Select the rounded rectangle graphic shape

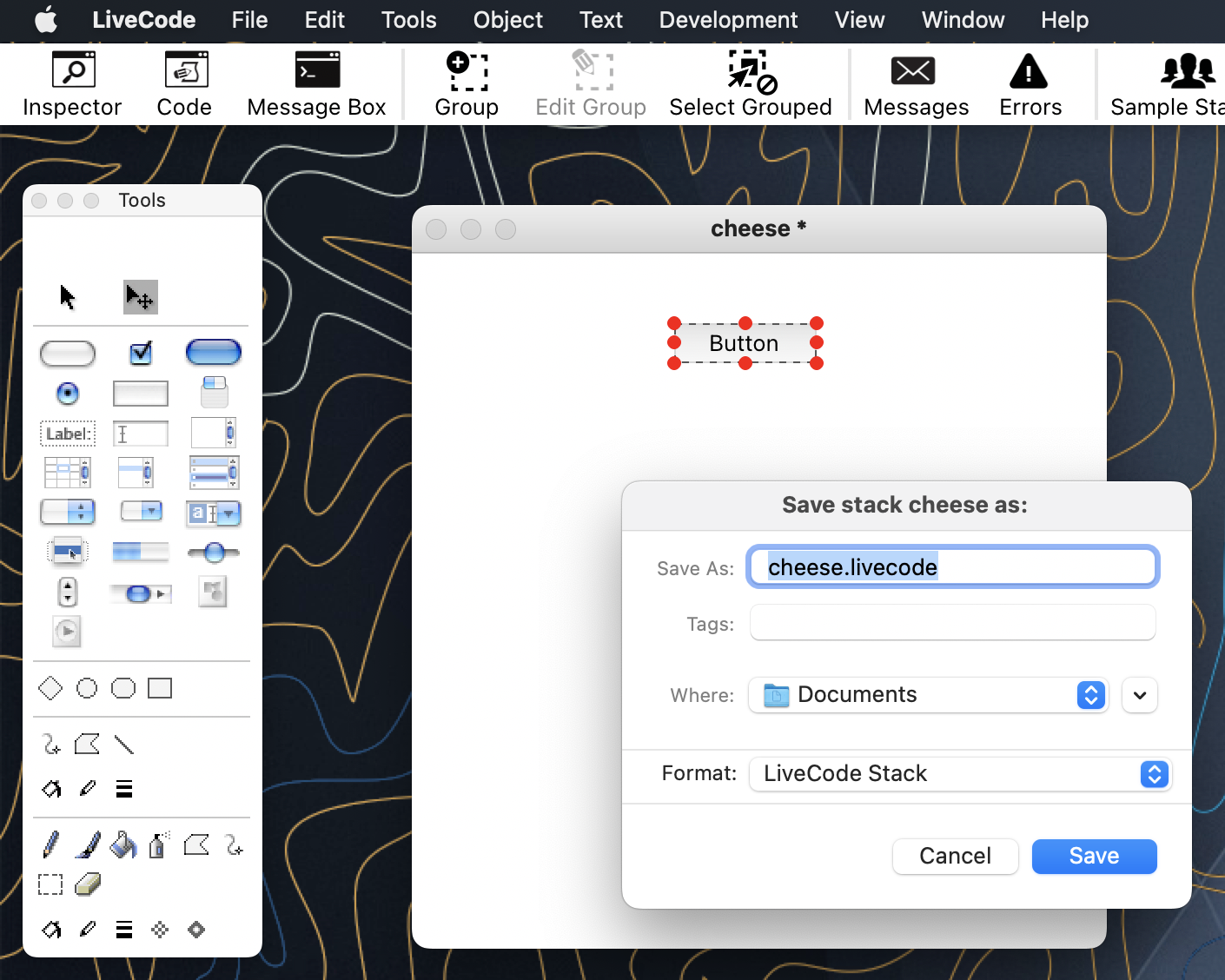click(x=123, y=688)
